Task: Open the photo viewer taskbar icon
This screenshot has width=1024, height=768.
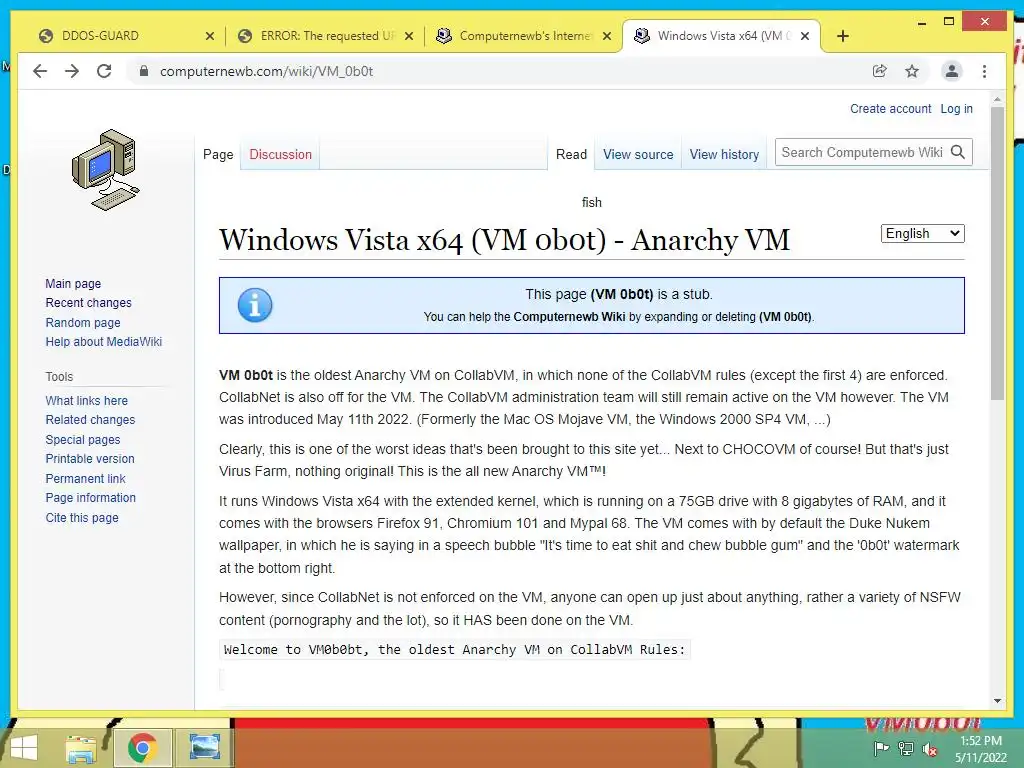Action: click(x=204, y=748)
